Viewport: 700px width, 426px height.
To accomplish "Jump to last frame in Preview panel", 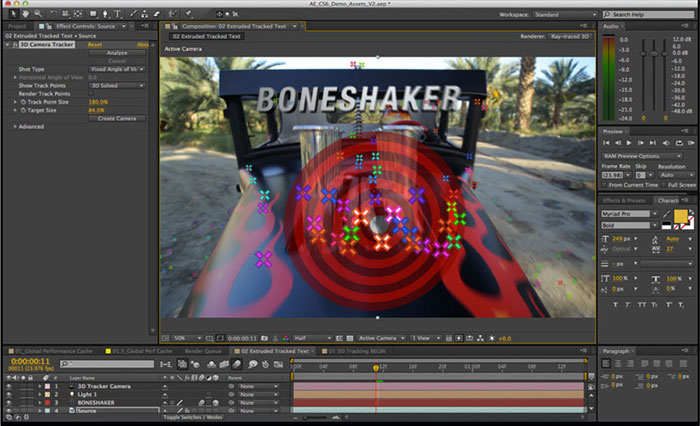I will [x=653, y=143].
